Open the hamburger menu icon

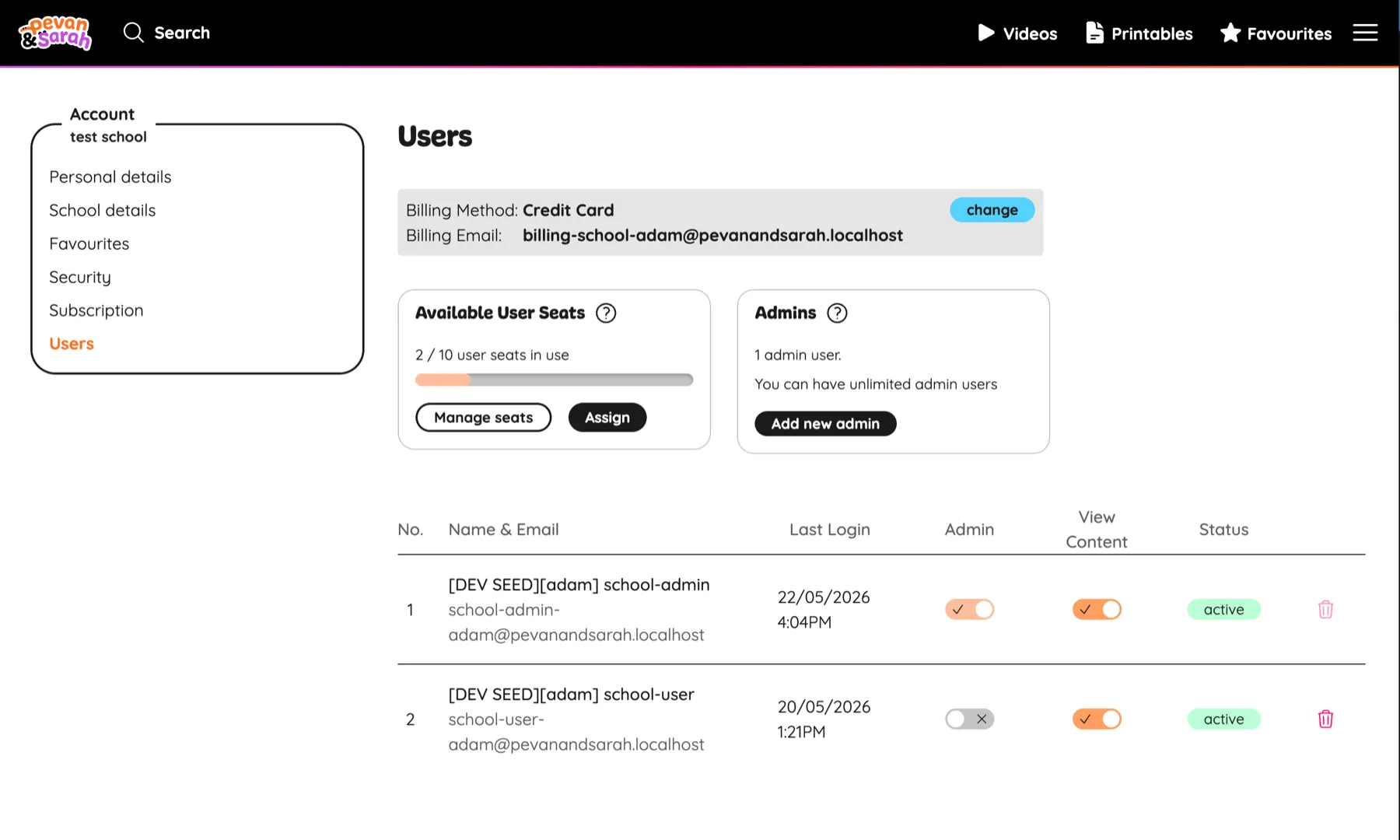tap(1365, 33)
